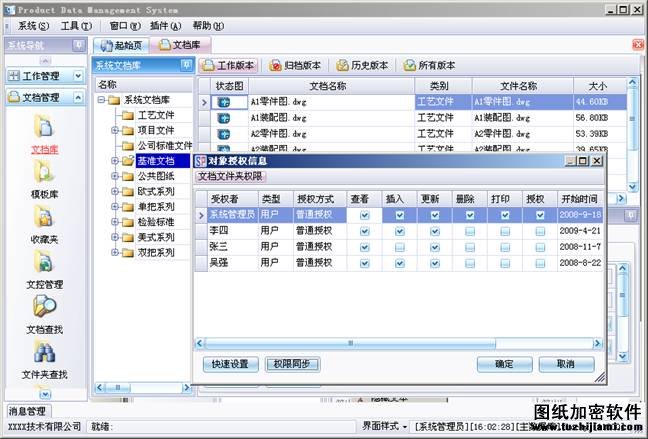
Task: Click the dialog's SP title icon
Action: pos(200,161)
